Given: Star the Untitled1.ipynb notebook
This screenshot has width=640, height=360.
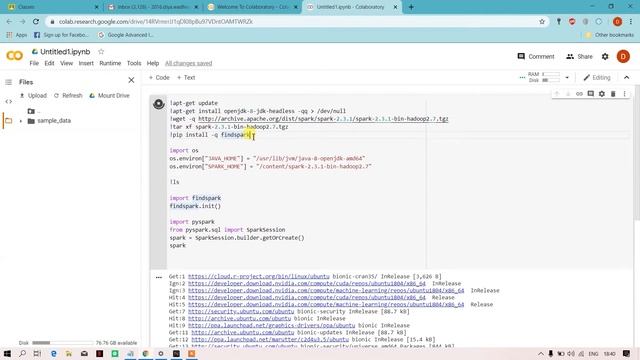Looking at the screenshot, I should pyautogui.click(x=101, y=52).
